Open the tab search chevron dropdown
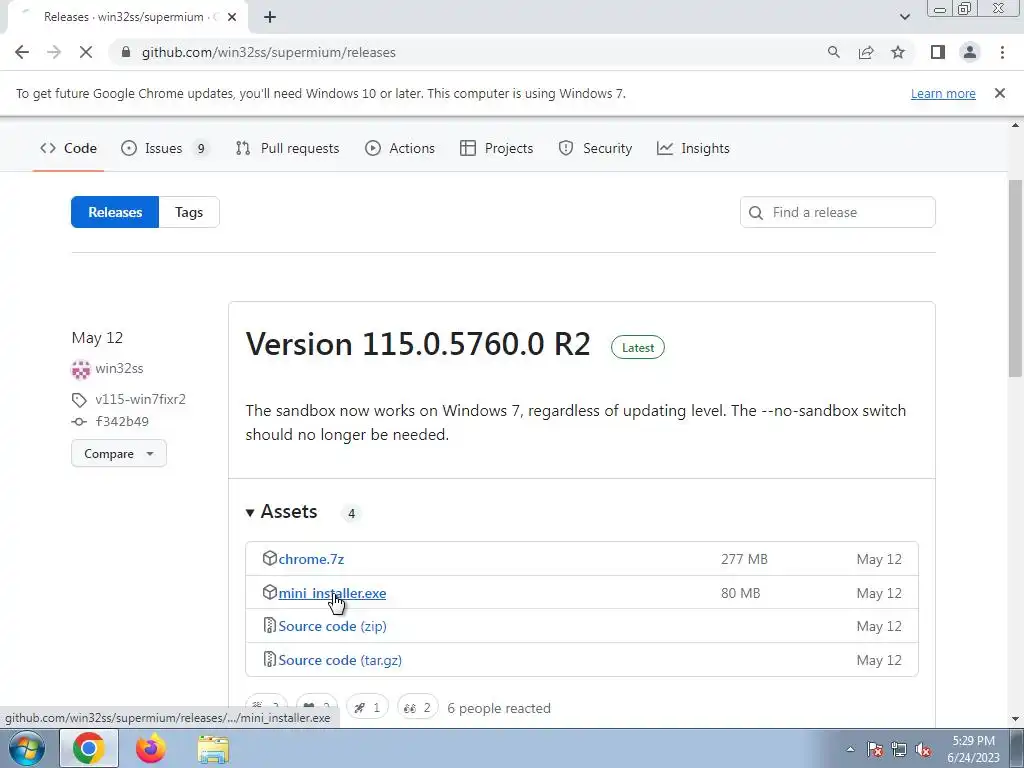This screenshot has height=768, width=1024. point(904,17)
